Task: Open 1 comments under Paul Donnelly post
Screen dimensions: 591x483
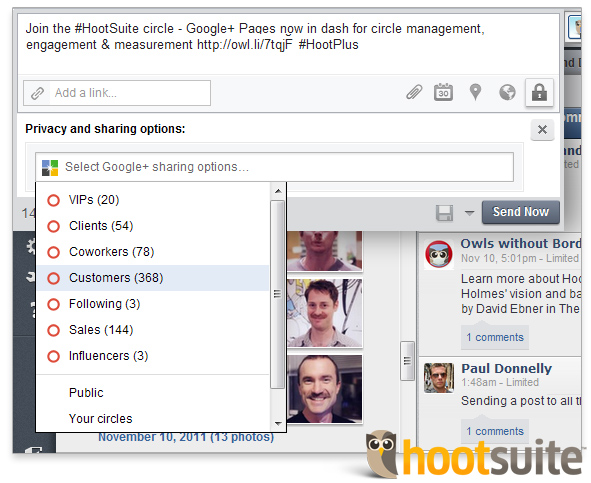Action: [495, 431]
